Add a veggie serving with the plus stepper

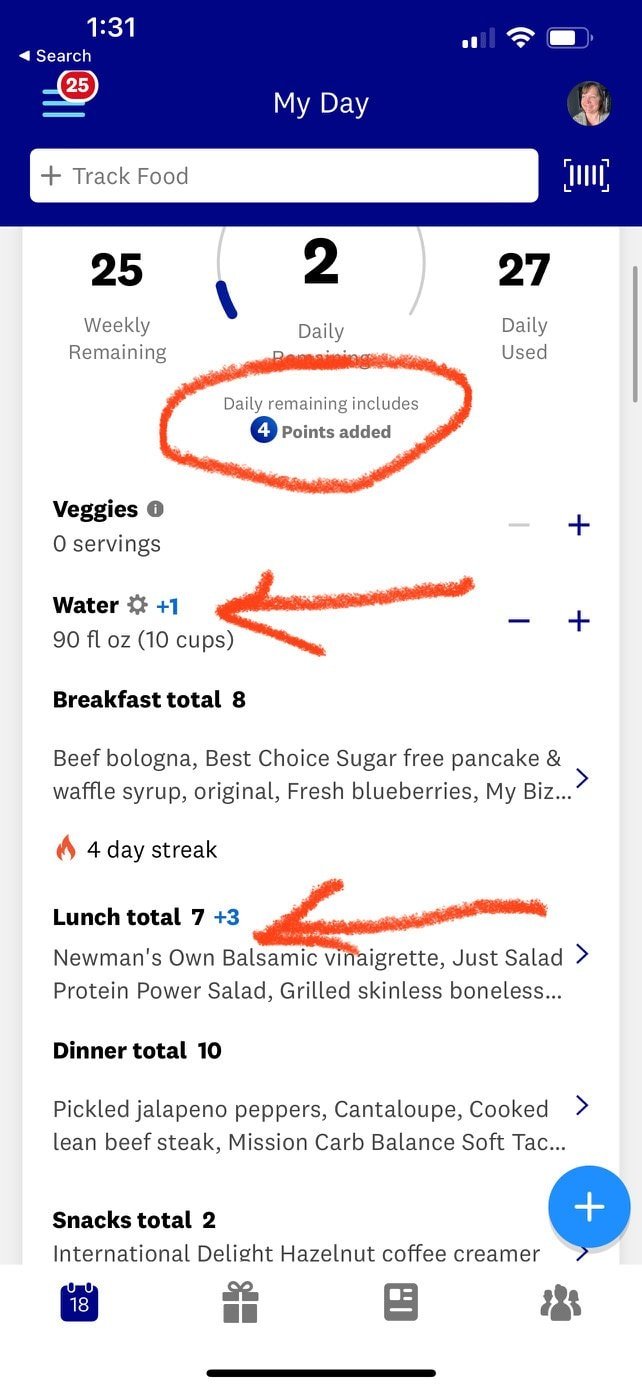coord(578,524)
